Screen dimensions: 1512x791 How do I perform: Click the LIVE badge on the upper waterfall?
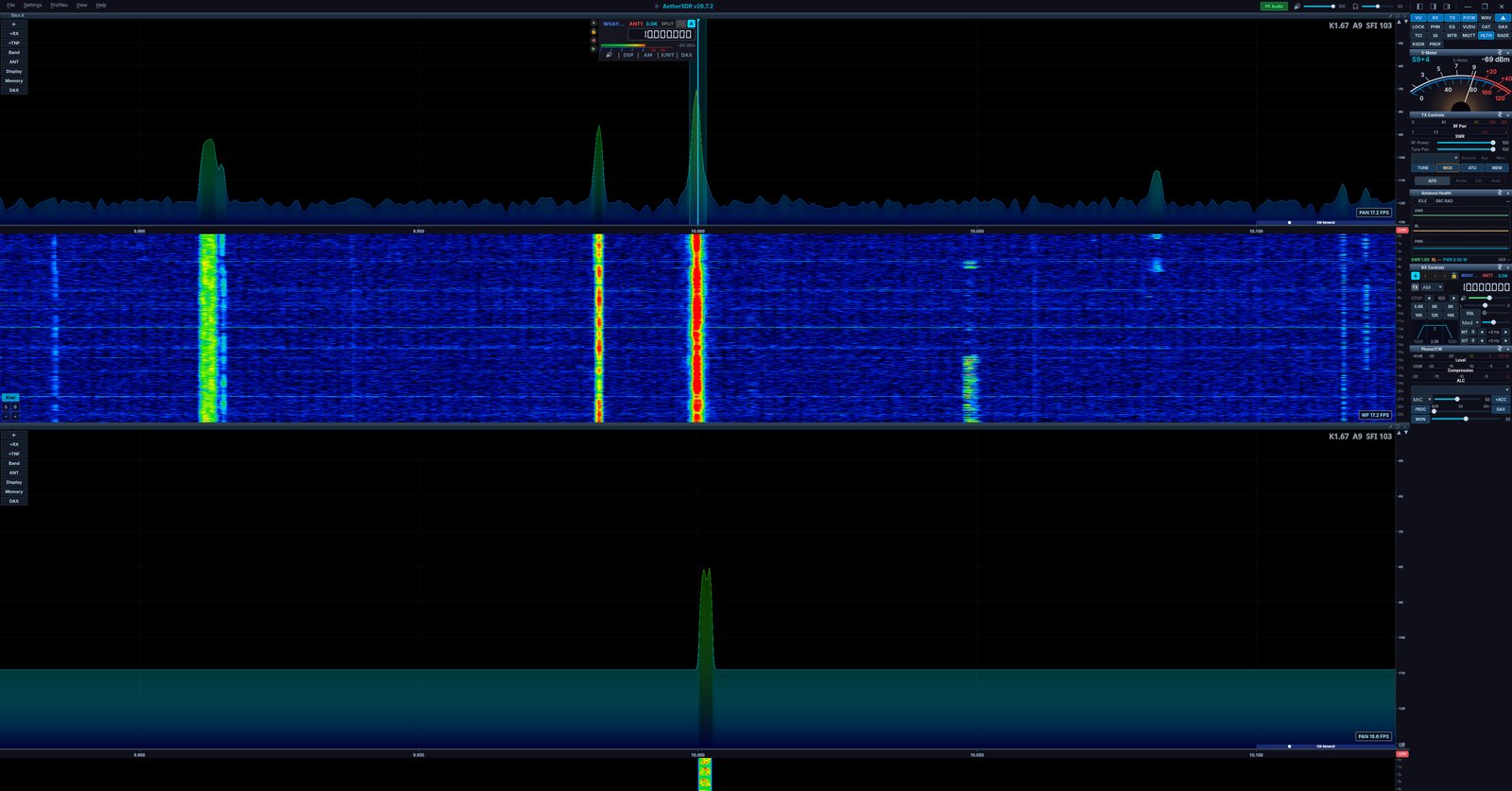(1402, 230)
